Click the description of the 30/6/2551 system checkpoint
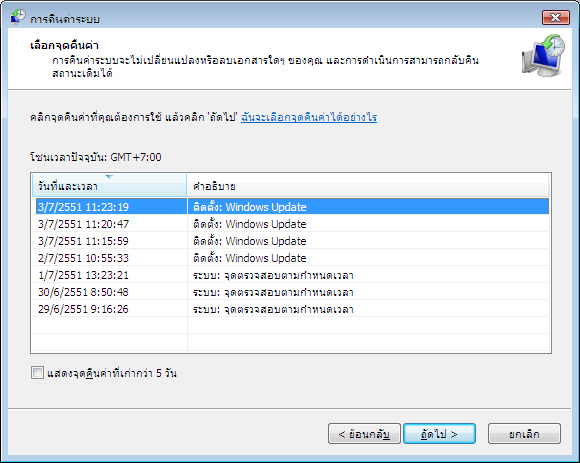 coord(273,292)
